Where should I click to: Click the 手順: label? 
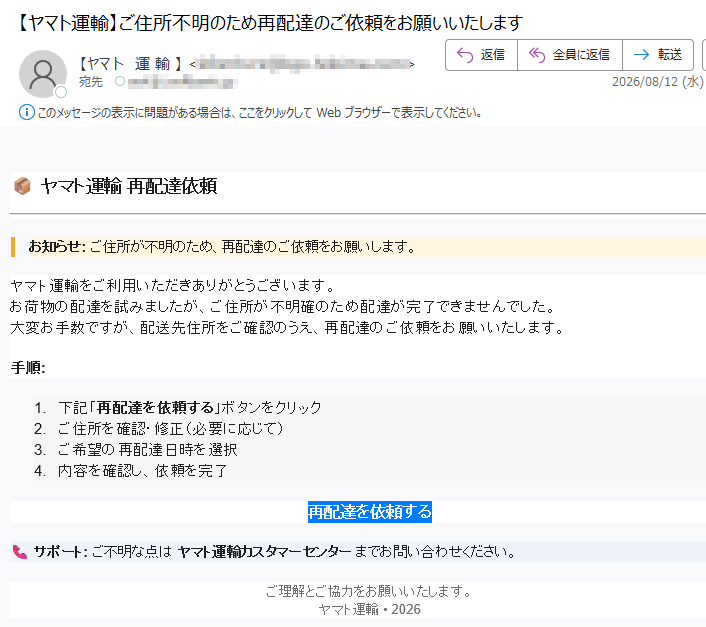[x=28, y=368]
